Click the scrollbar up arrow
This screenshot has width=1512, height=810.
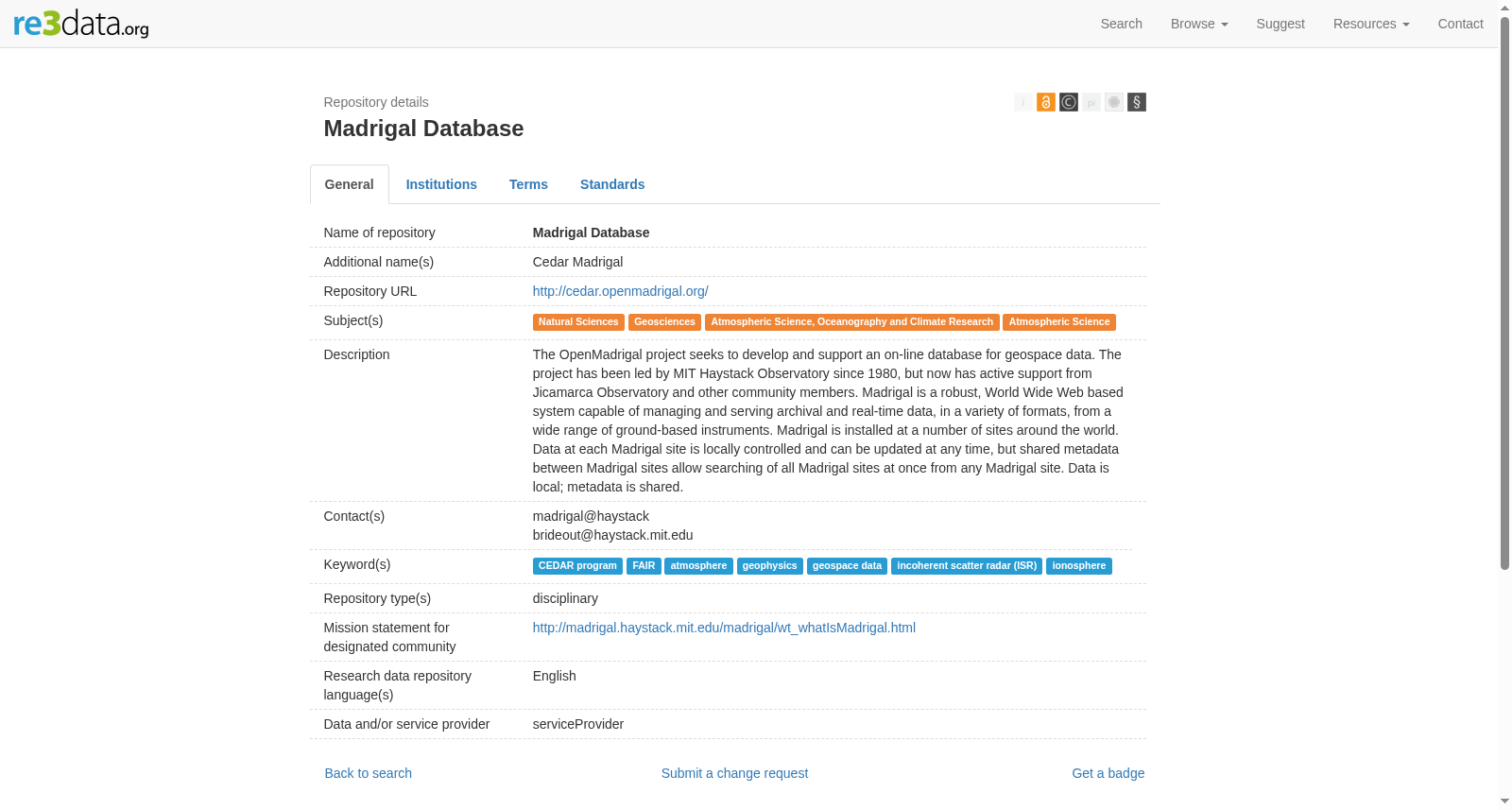[x=1504, y=7]
